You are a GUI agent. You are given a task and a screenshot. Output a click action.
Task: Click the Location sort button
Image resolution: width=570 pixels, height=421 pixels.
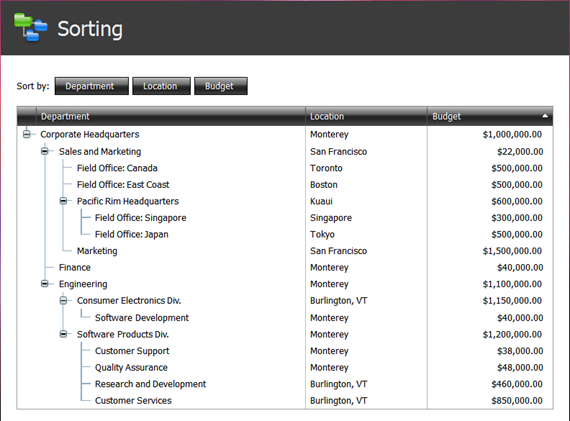pyautogui.click(x=161, y=86)
